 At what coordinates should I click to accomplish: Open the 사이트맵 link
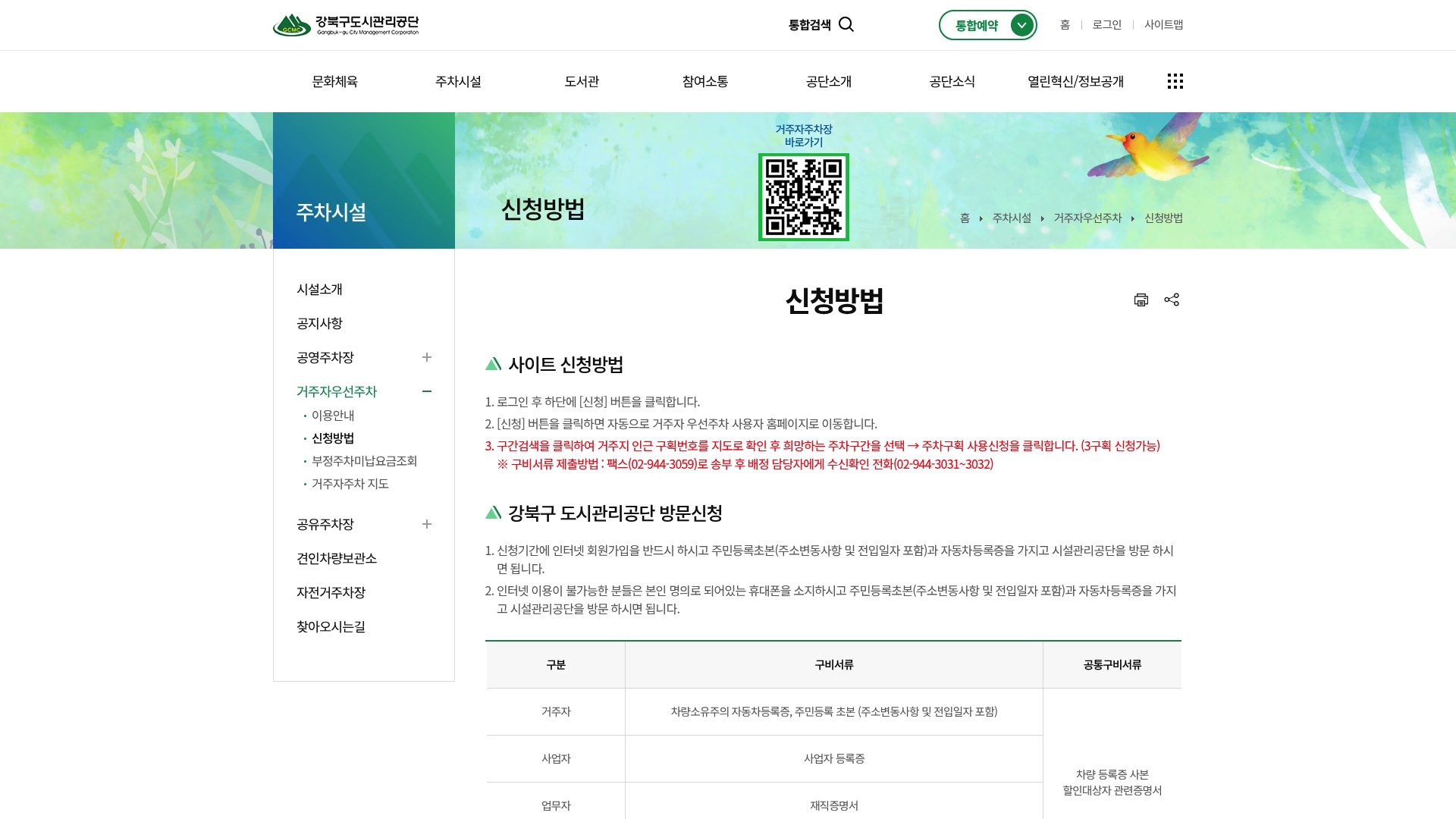point(1164,25)
